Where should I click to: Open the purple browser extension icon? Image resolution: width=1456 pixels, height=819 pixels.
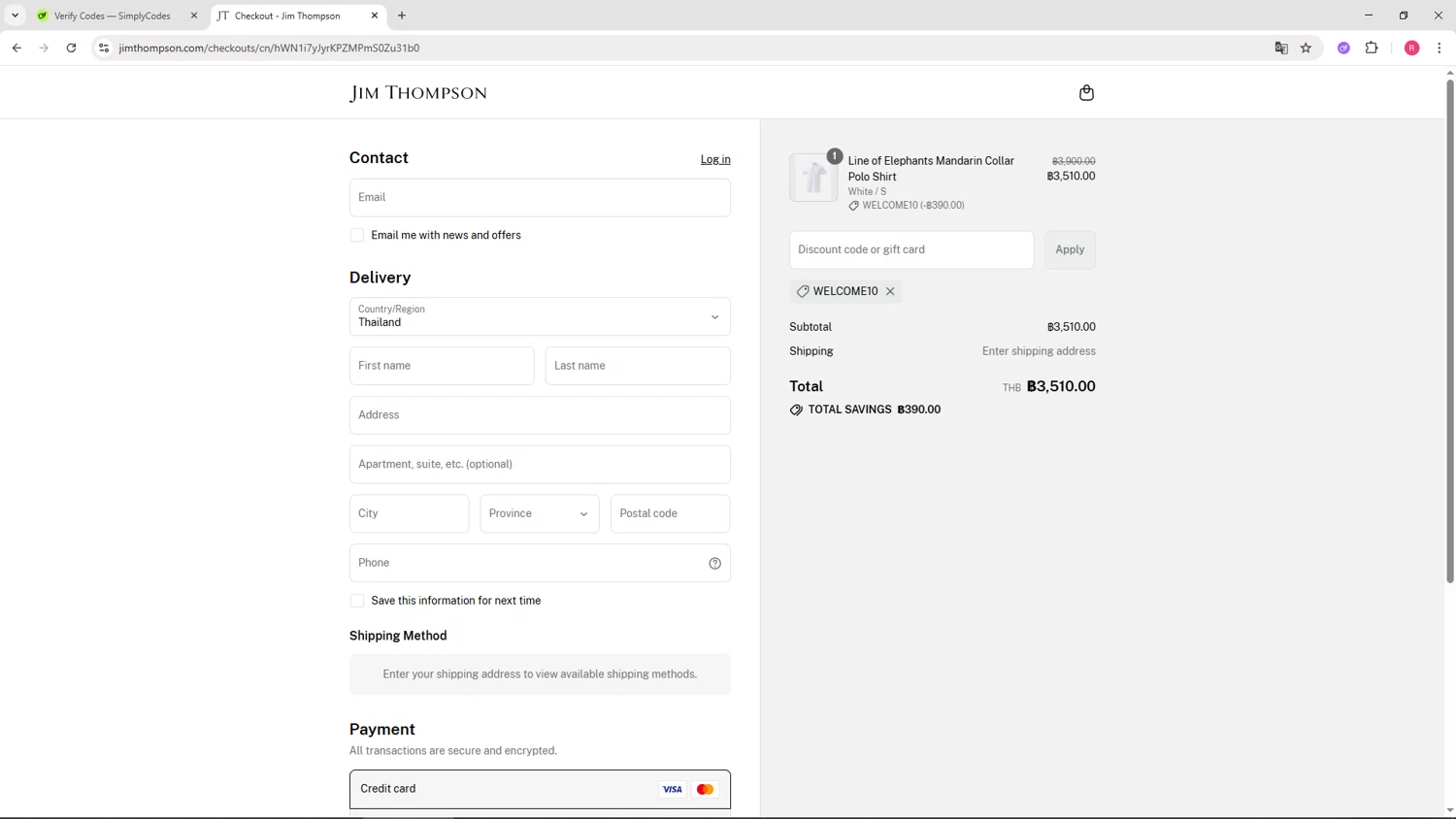pyautogui.click(x=1343, y=48)
